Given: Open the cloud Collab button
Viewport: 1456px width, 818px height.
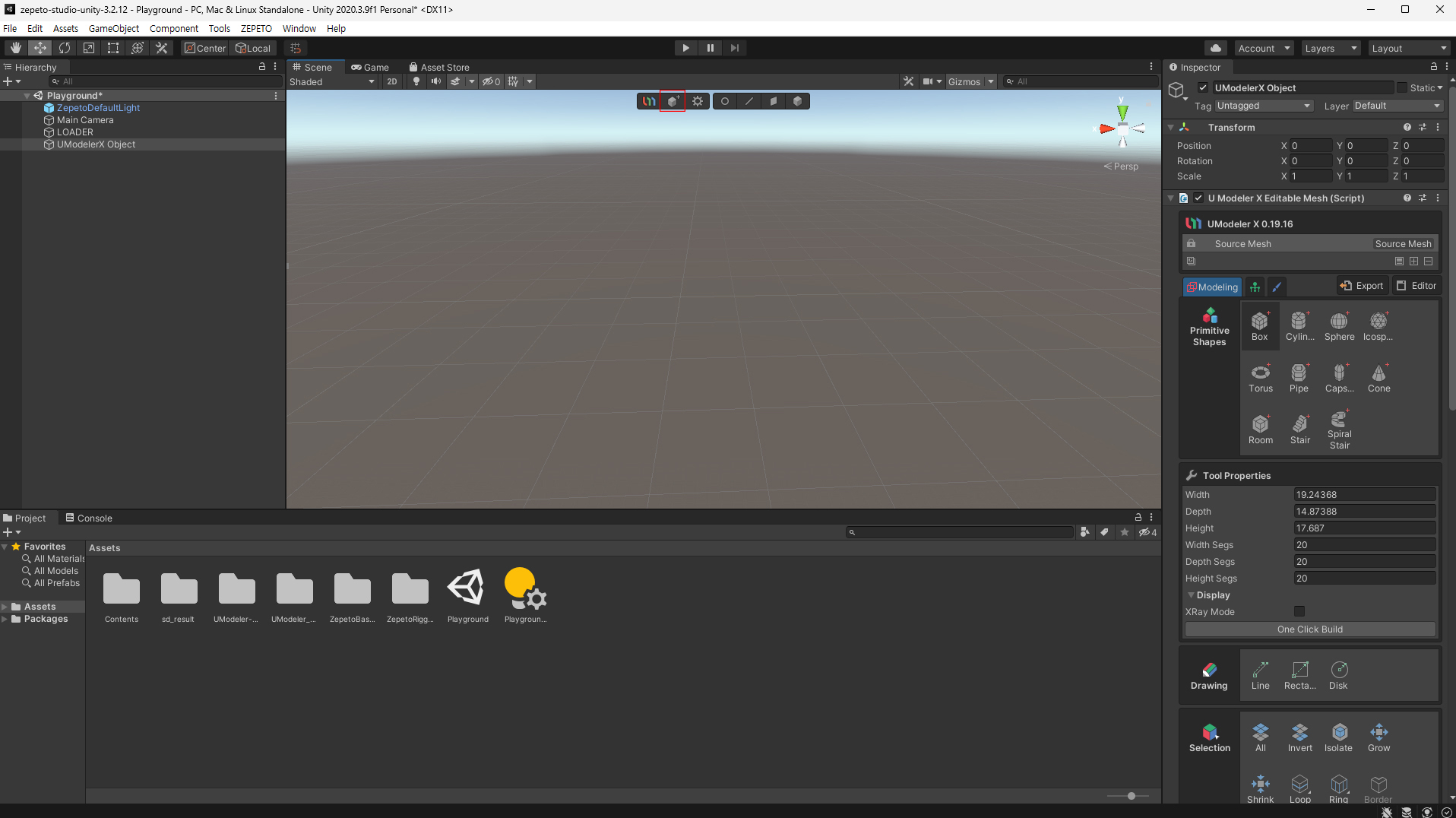Looking at the screenshot, I should [1216, 48].
